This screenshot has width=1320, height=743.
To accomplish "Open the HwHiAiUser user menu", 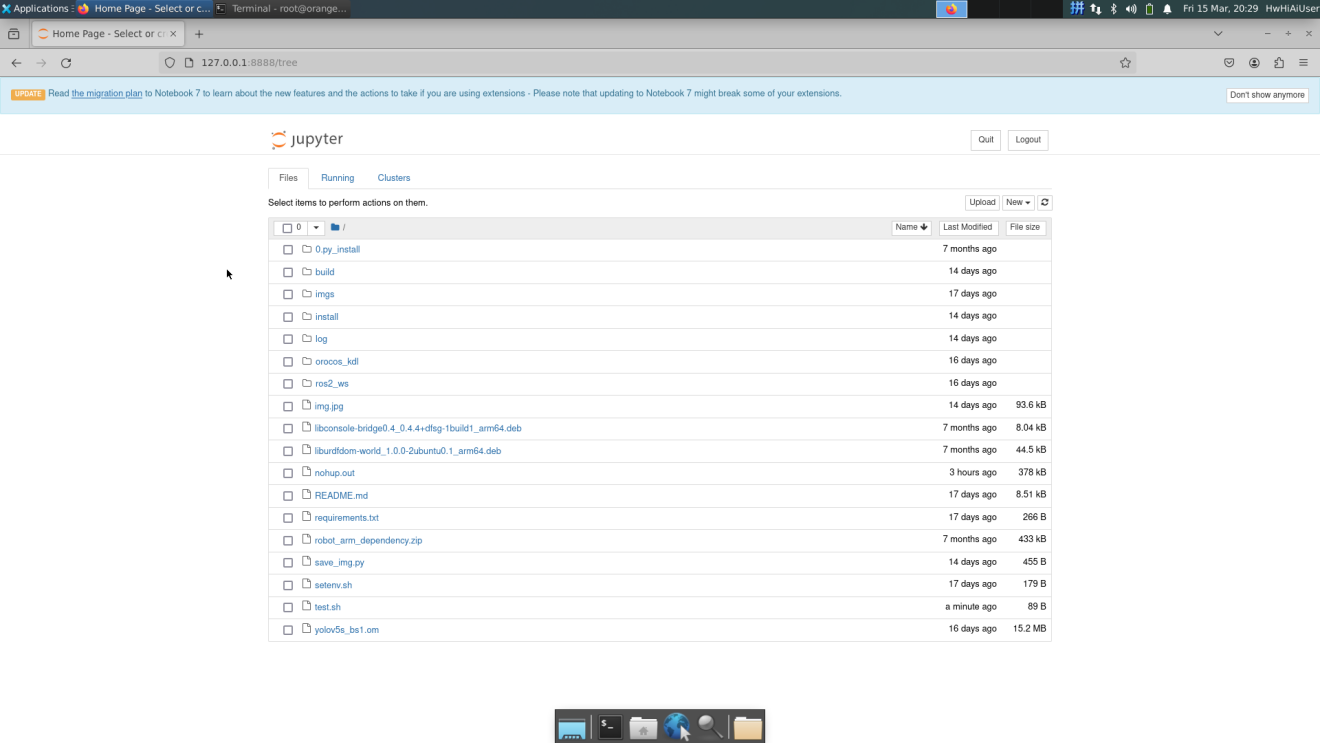I will point(1292,9).
